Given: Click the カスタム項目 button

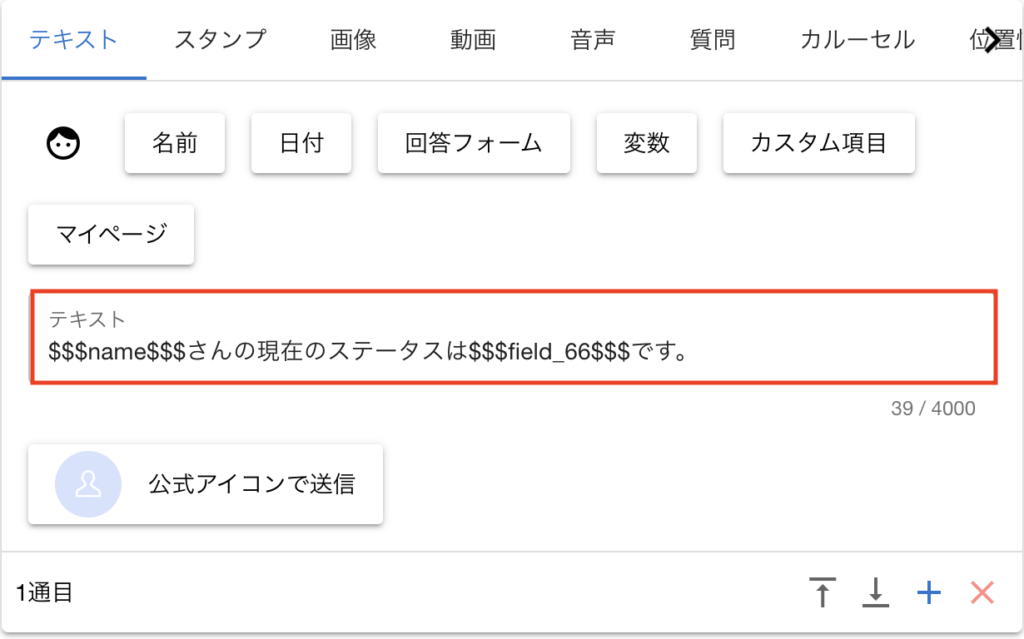Looking at the screenshot, I should click(819, 143).
